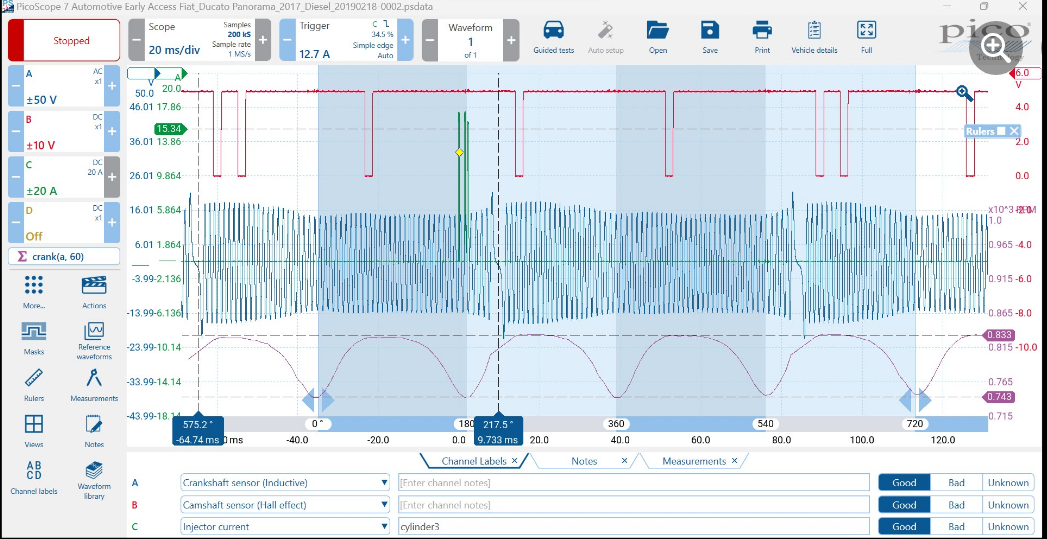Switch to Channel Labels tab
This screenshot has width=1047, height=539.
[475, 461]
